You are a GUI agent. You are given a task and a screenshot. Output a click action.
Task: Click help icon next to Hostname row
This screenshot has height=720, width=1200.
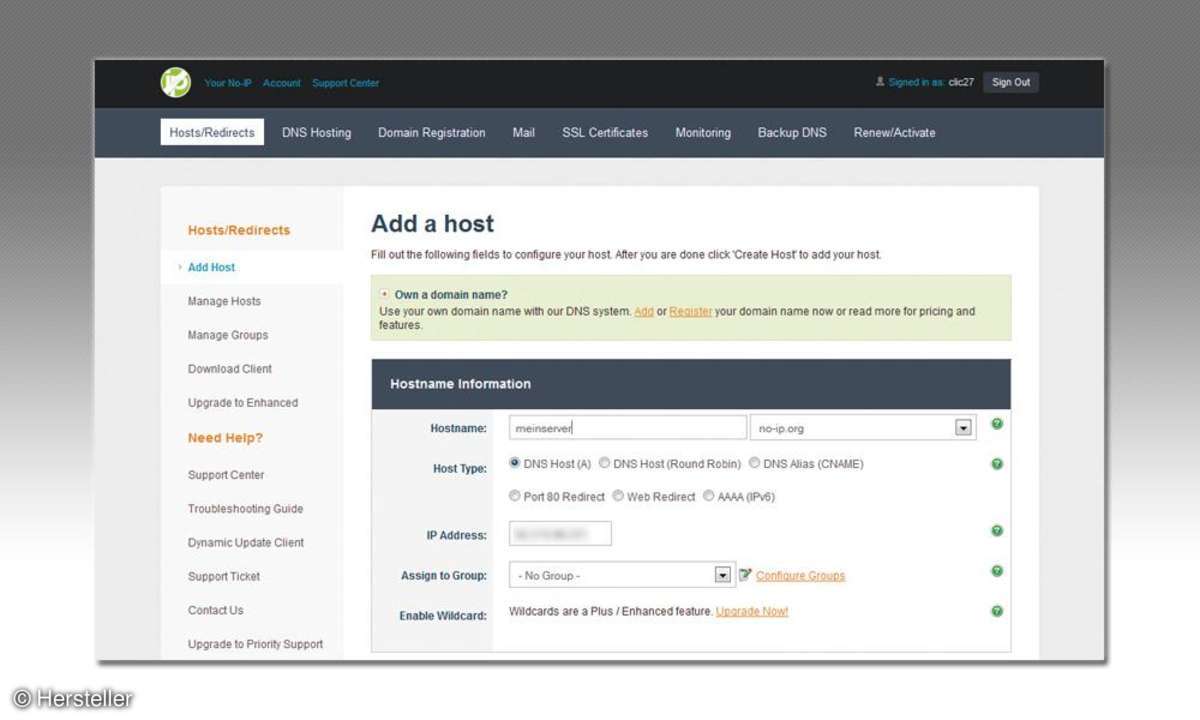pyautogui.click(x=997, y=424)
